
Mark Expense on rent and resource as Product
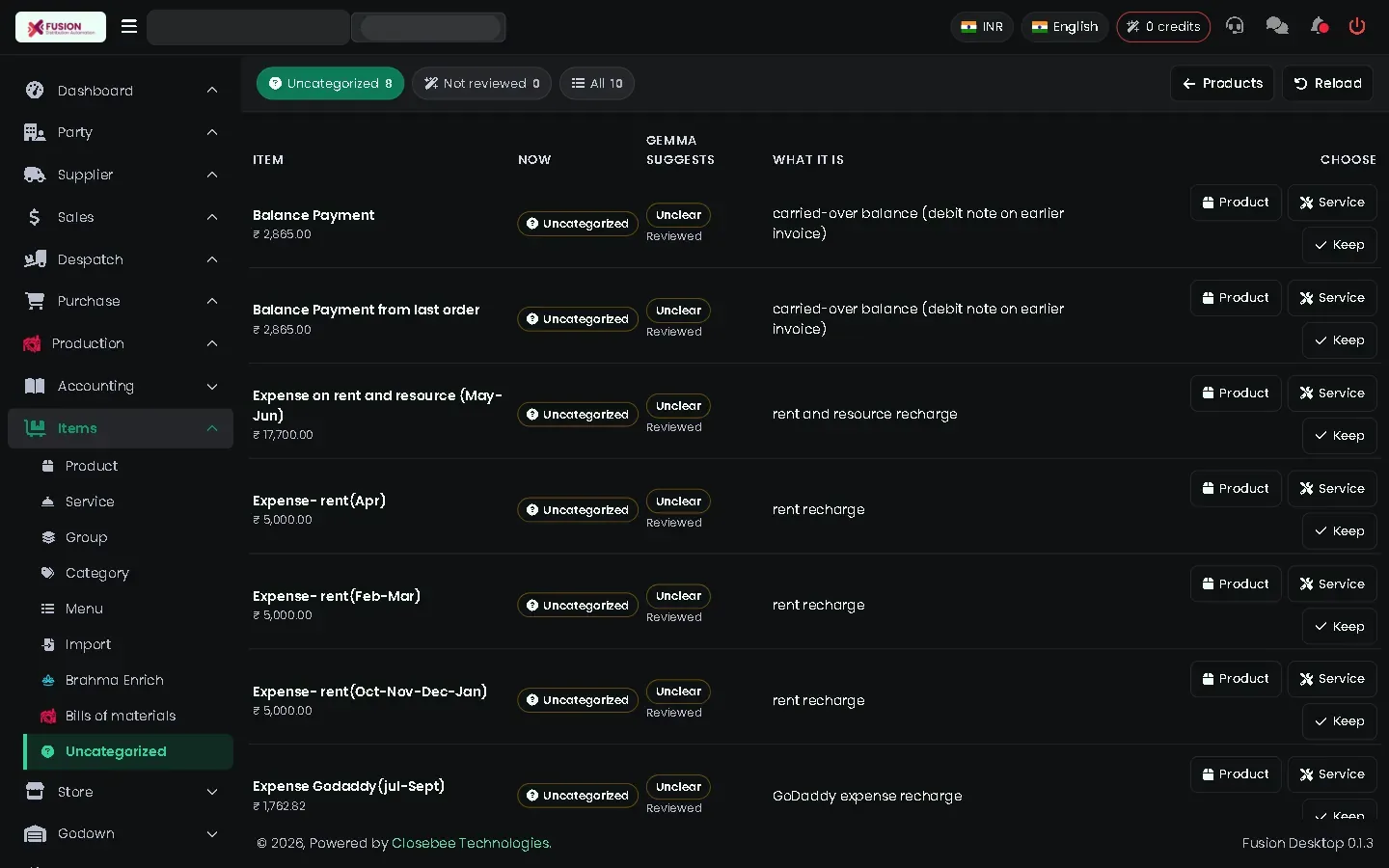1236,393
